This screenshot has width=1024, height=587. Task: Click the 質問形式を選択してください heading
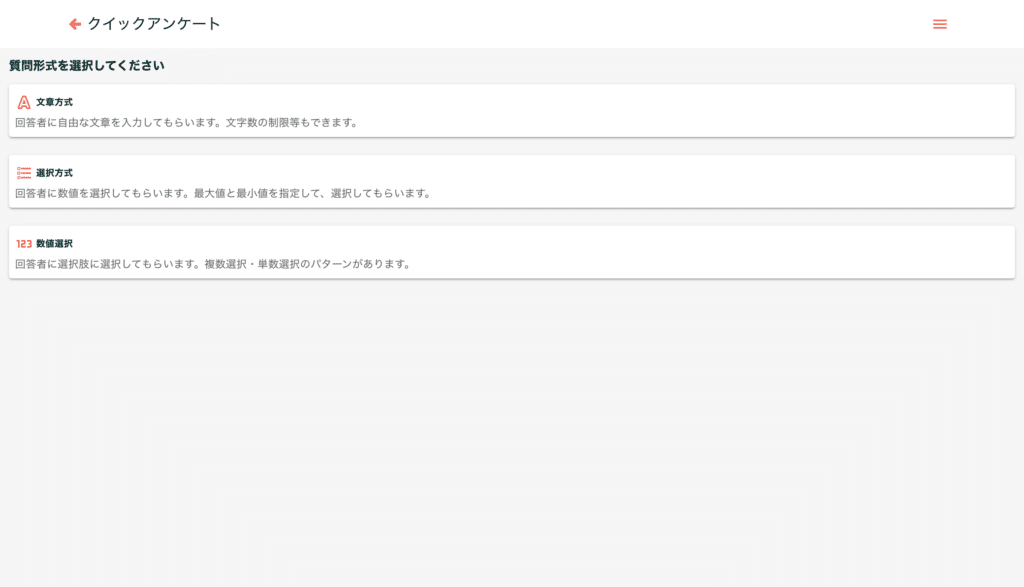pos(87,65)
